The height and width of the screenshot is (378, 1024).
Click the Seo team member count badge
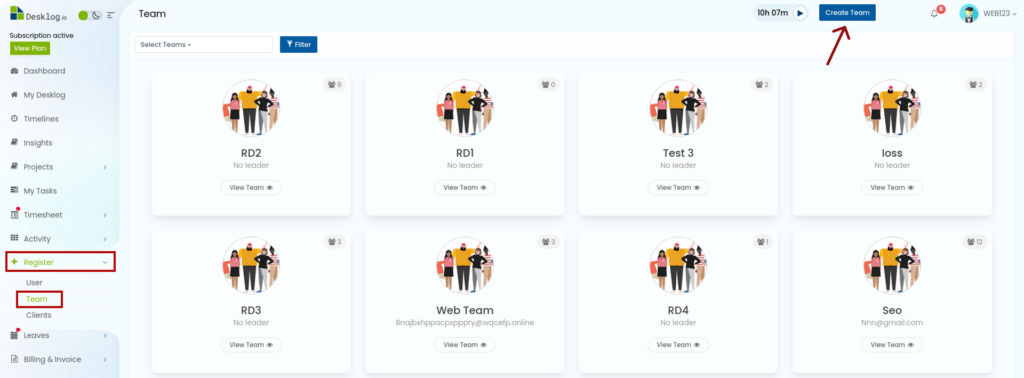click(974, 242)
